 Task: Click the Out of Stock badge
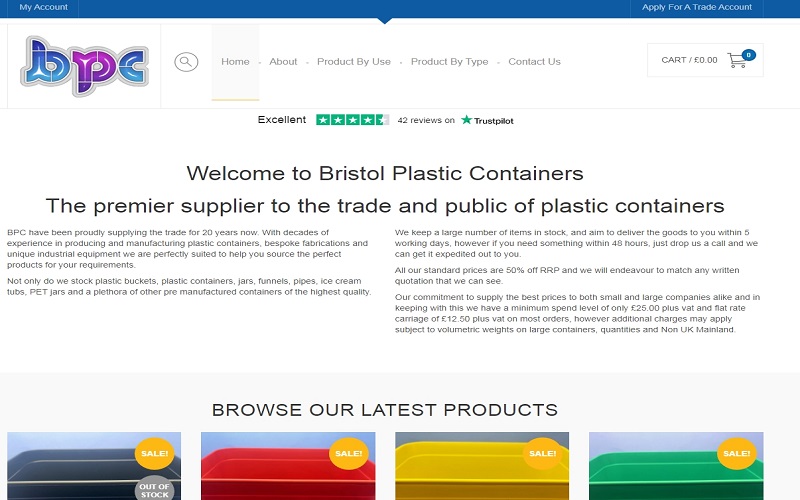pos(155,489)
